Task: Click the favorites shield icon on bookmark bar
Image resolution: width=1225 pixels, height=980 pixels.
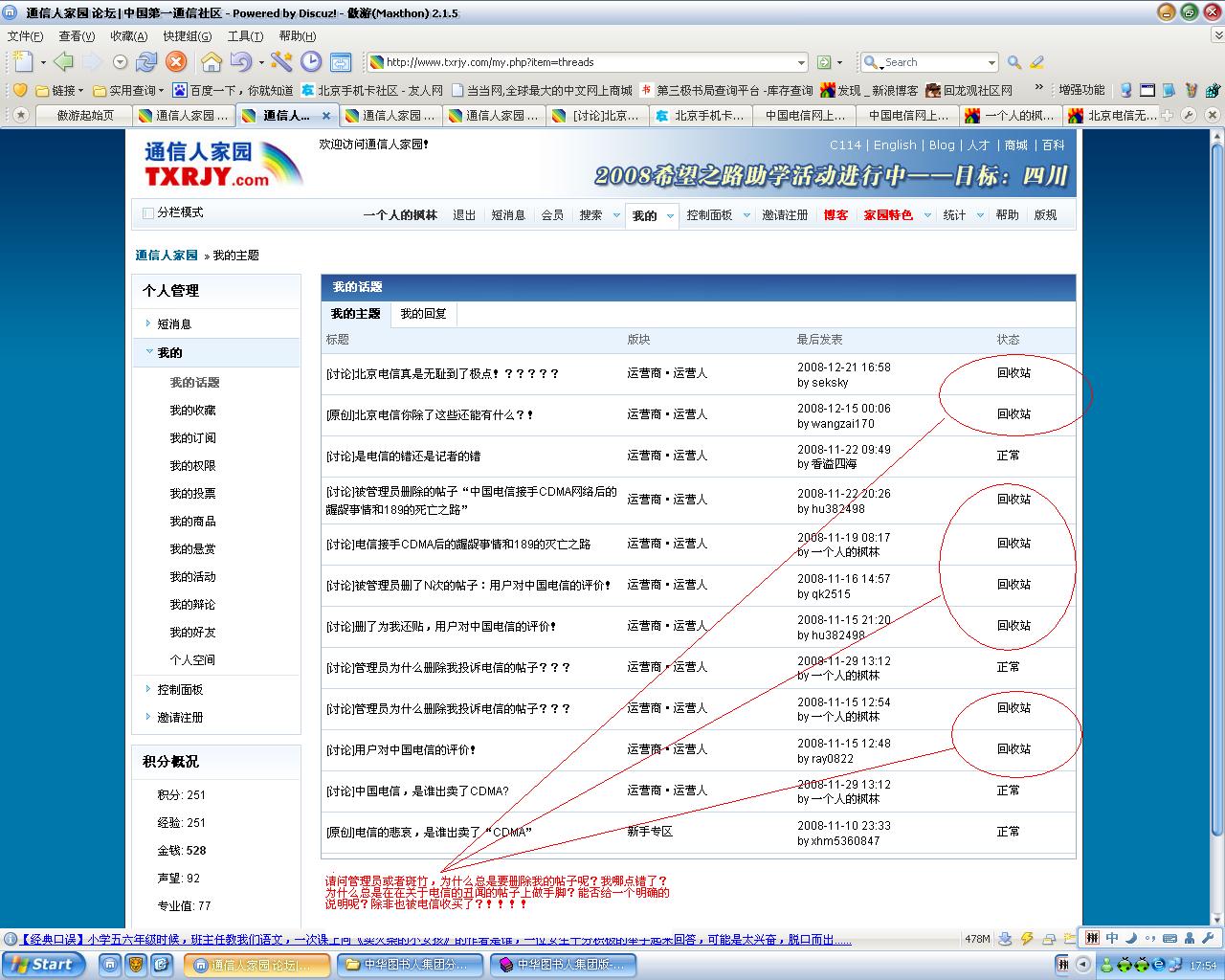Action: 19,90
